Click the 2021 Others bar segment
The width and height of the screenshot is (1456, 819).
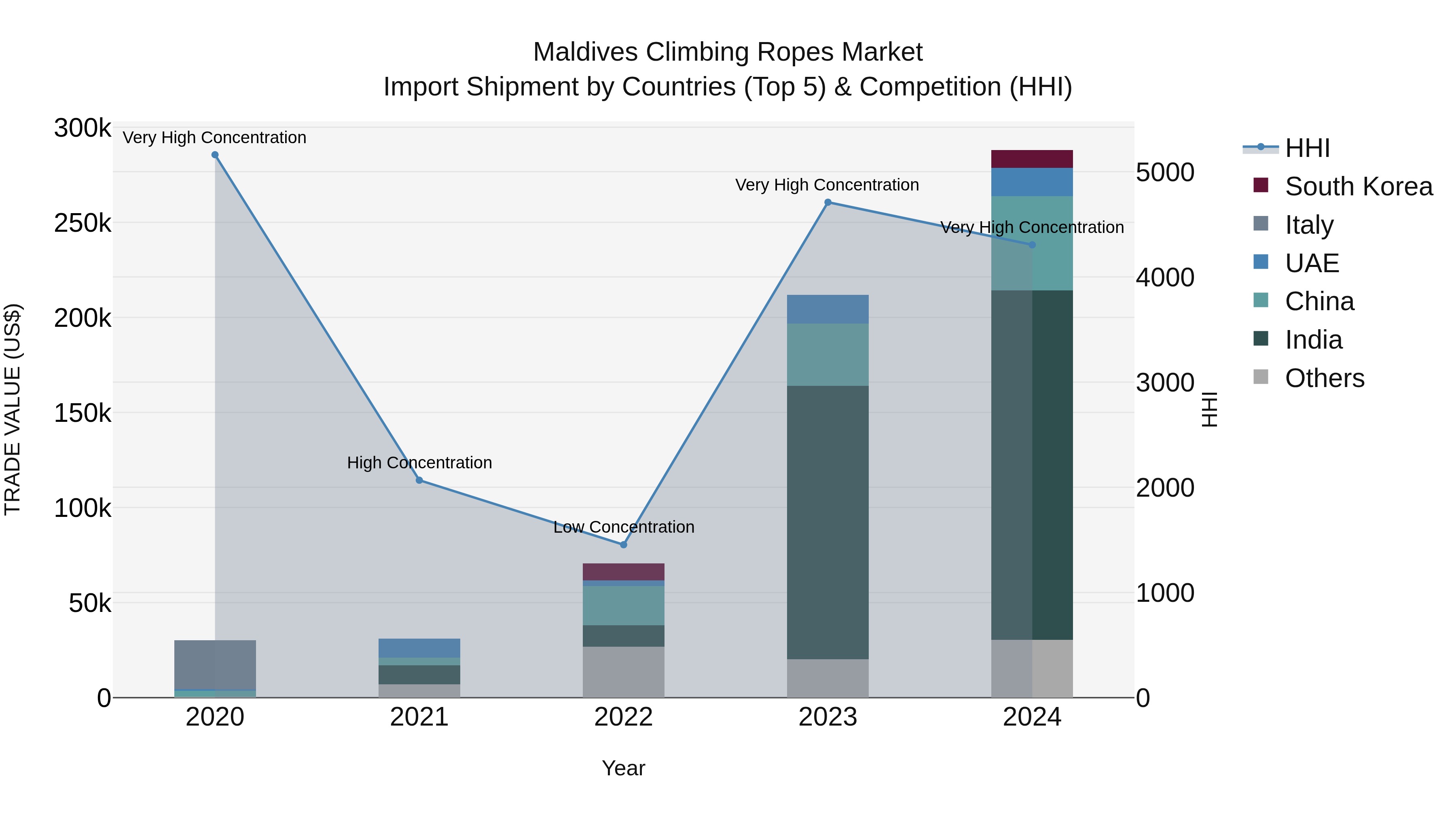[419, 691]
